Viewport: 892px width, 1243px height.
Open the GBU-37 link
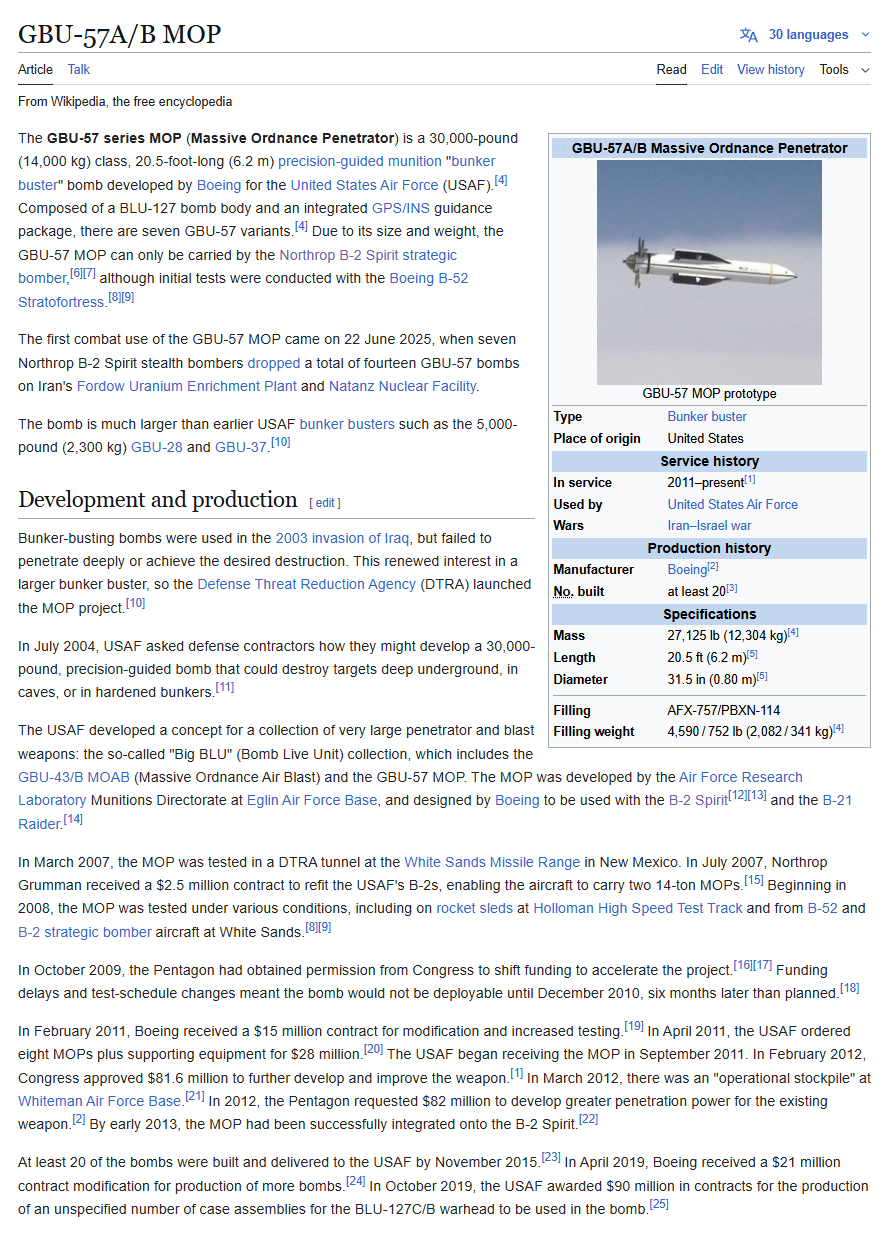click(x=241, y=447)
